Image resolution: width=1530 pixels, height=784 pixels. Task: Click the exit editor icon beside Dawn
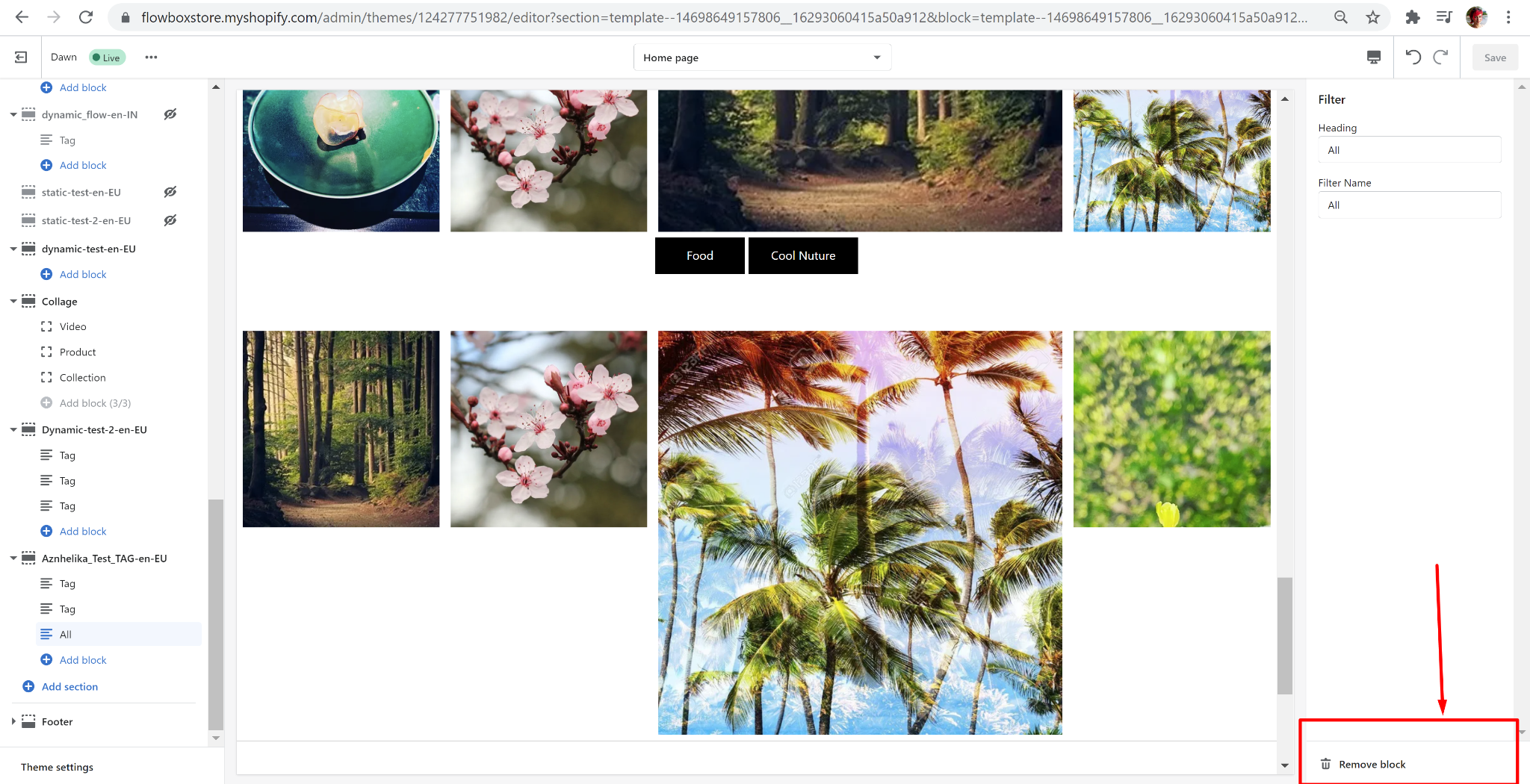(21, 57)
